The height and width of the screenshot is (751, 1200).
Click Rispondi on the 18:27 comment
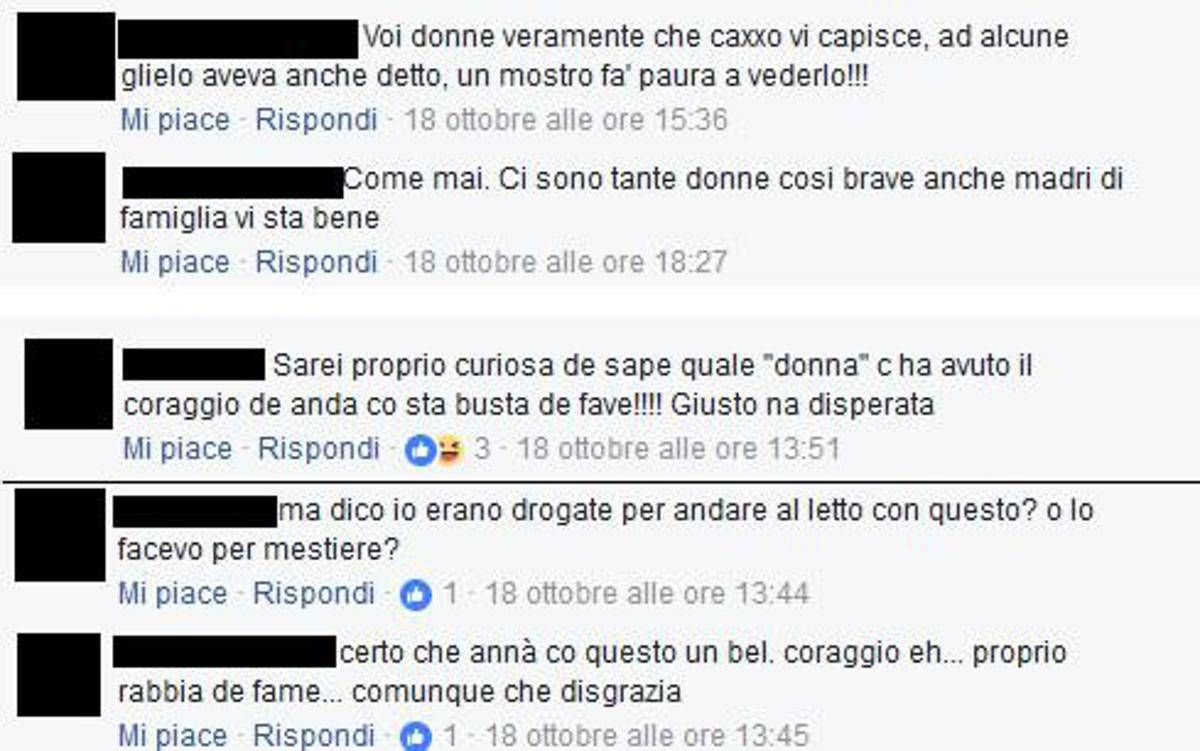click(317, 263)
